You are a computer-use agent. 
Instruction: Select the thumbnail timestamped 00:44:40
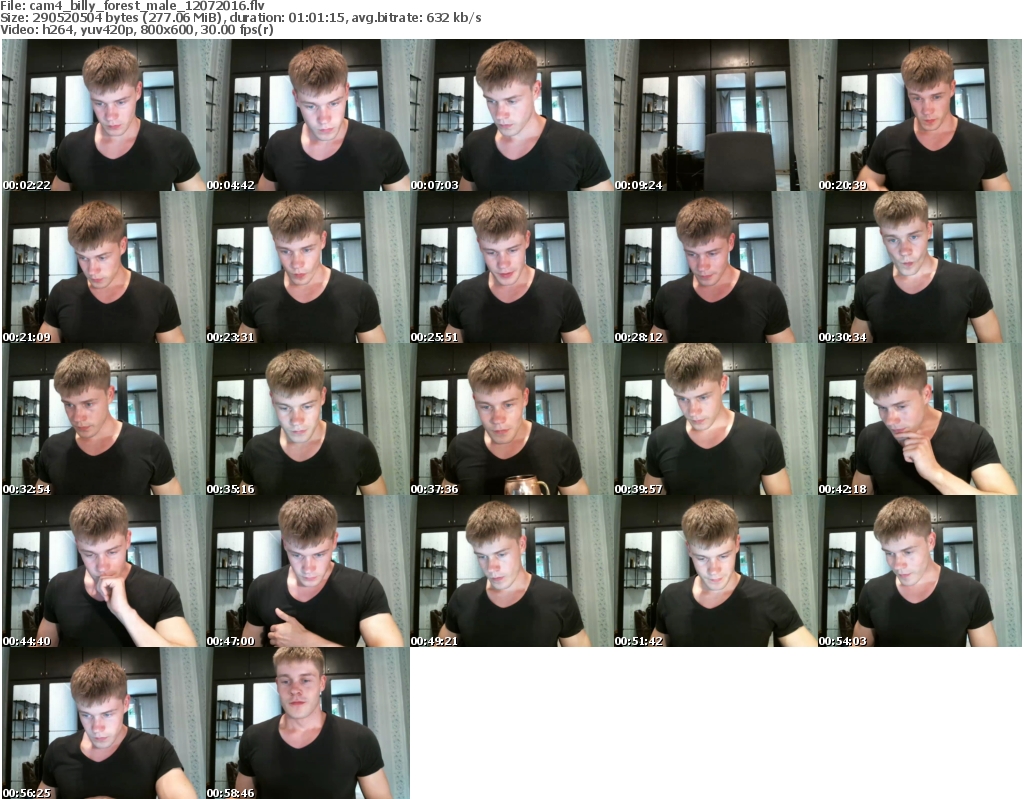(x=103, y=571)
